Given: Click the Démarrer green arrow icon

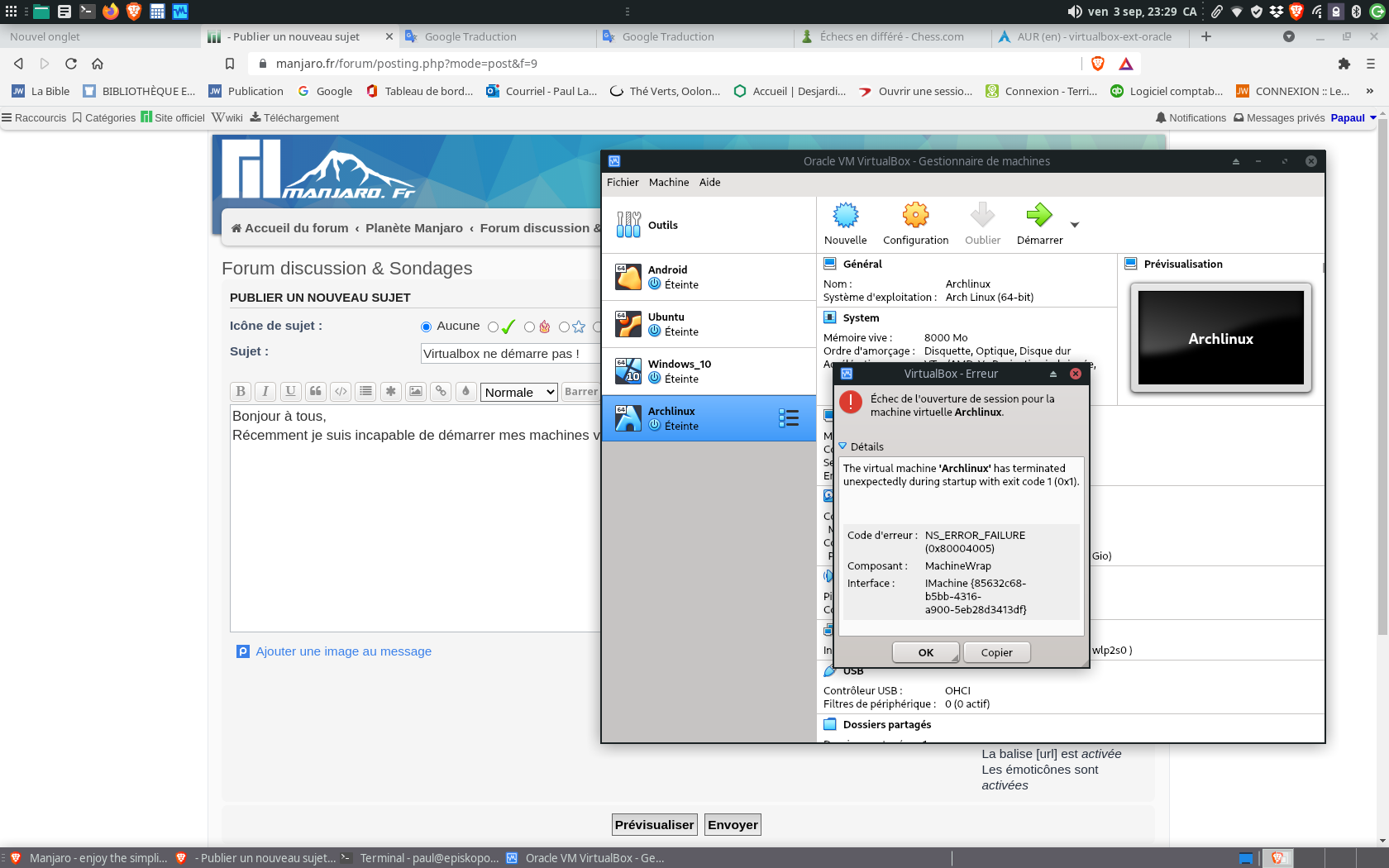Looking at the screenshot, I should (1039, 216).
